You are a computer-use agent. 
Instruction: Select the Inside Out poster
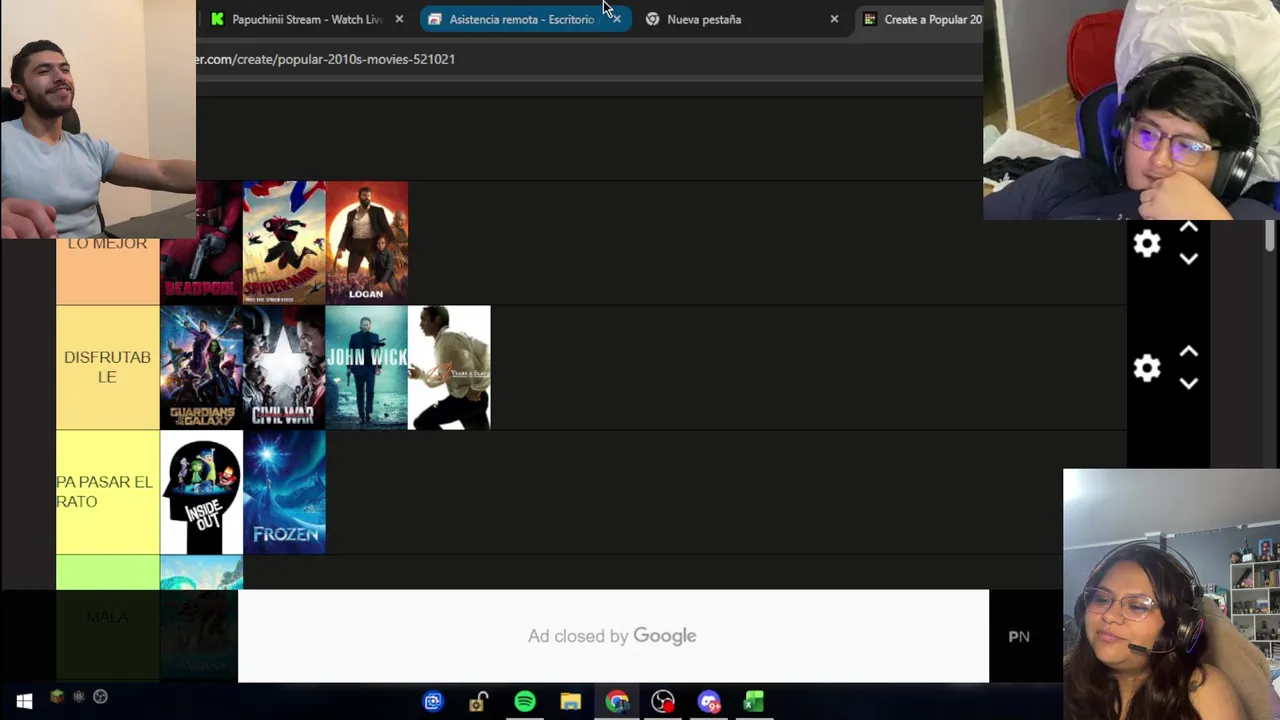[x=201, y=492]
